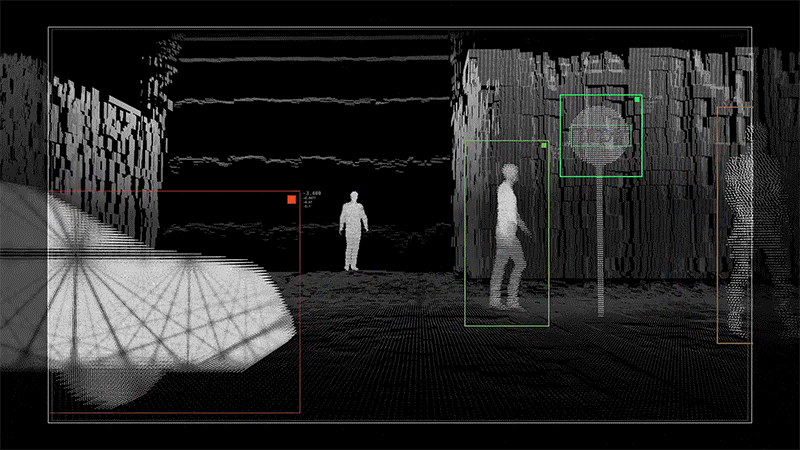Click the green corner marker on the walking pedestrian box
The image size is (800, 450).
(x=544, y=146)
